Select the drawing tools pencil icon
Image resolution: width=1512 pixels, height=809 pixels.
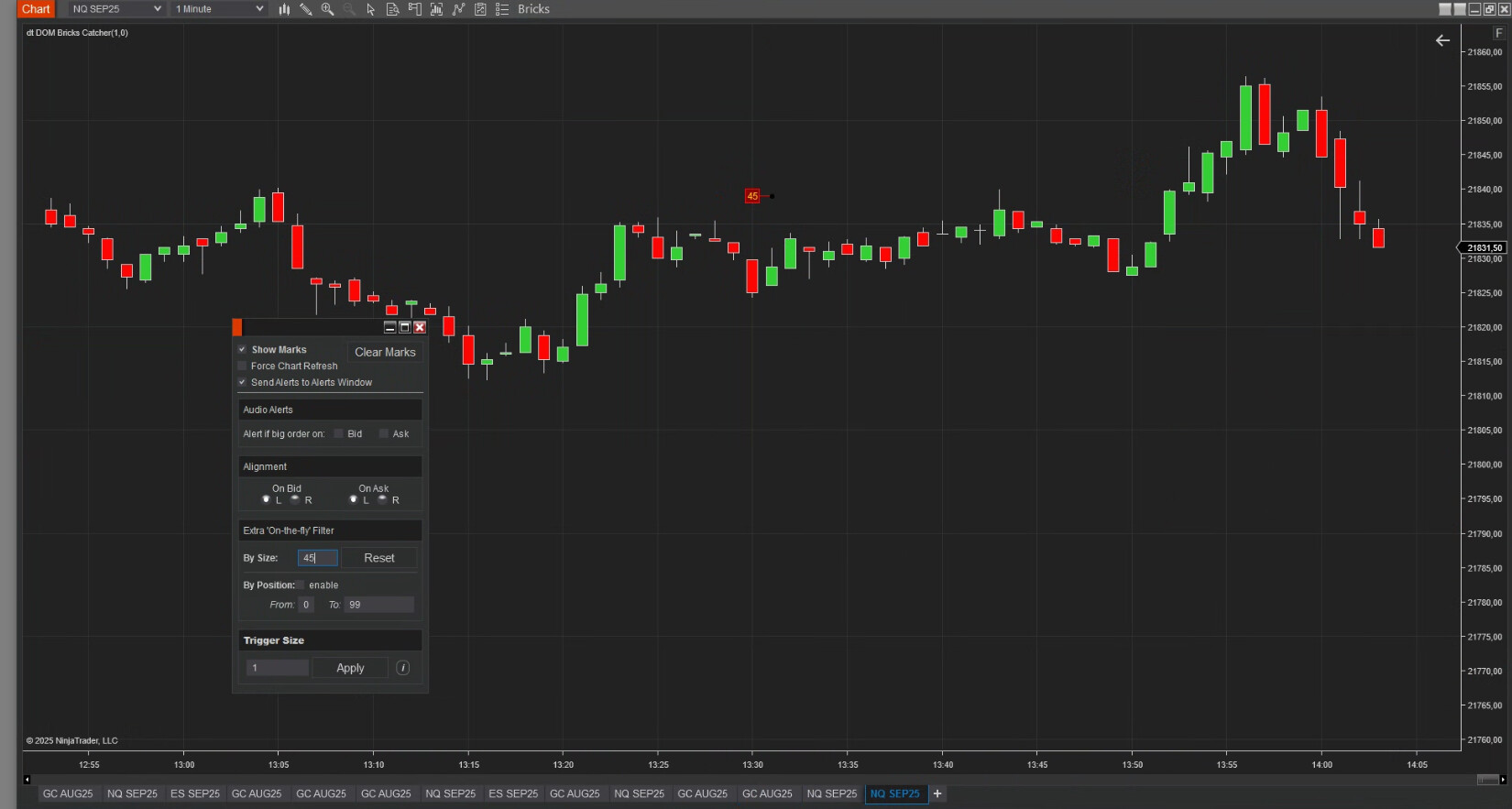[x=305, y=9]
